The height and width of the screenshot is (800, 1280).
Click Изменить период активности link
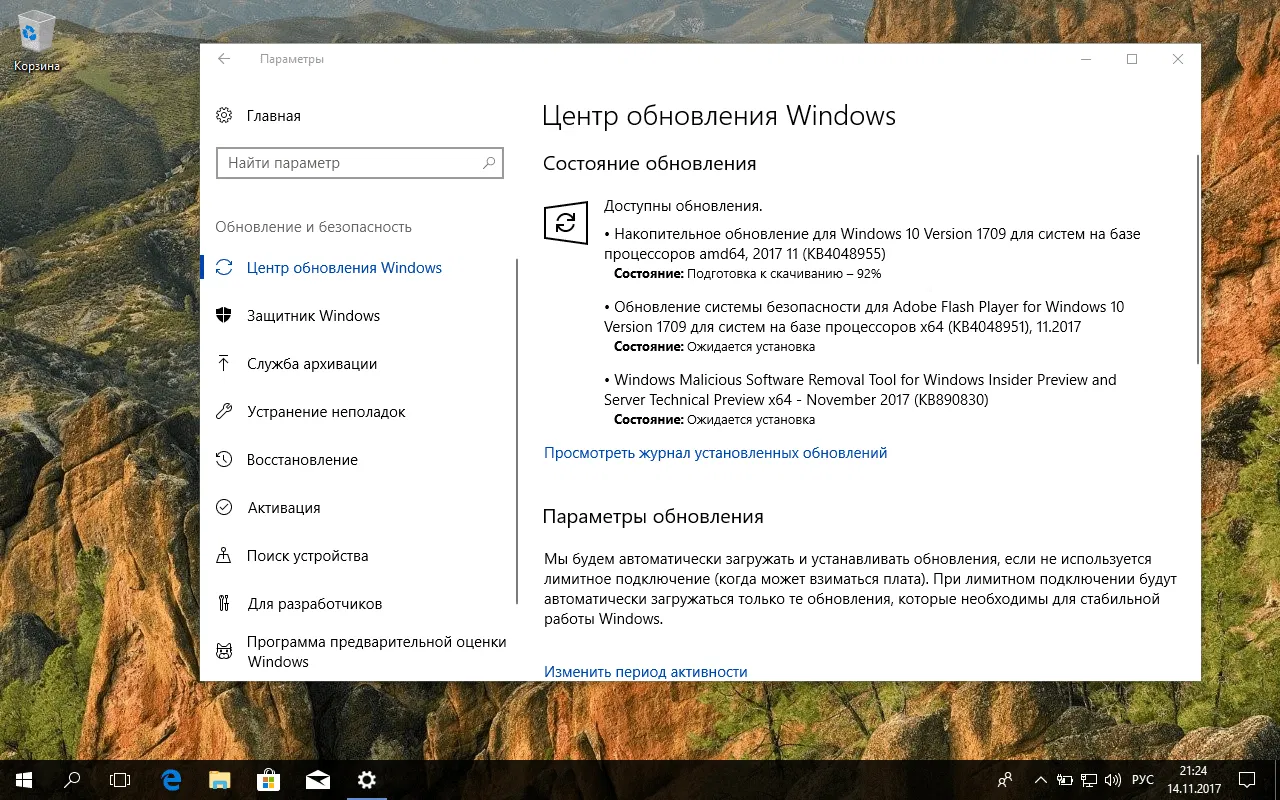pos(645,671)
